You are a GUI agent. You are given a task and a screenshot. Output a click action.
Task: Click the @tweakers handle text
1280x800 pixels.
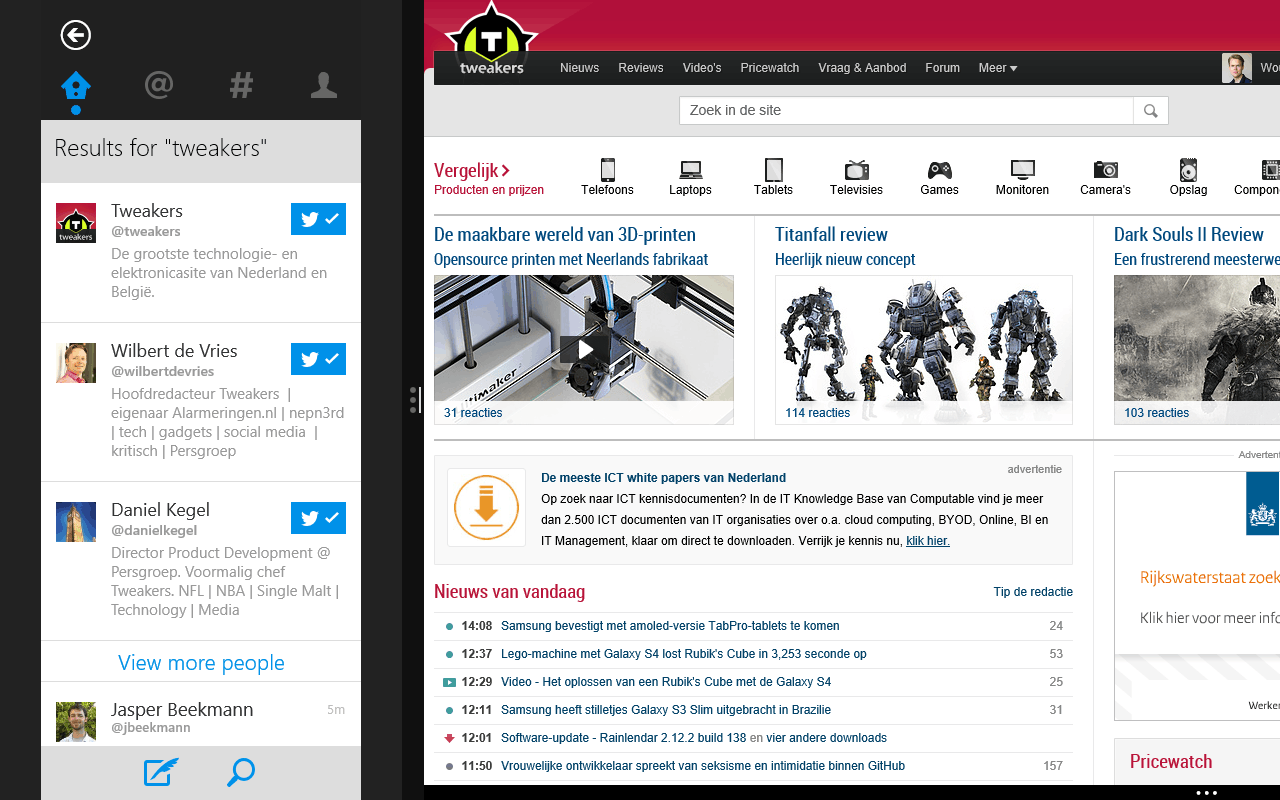tap(146, 231)
